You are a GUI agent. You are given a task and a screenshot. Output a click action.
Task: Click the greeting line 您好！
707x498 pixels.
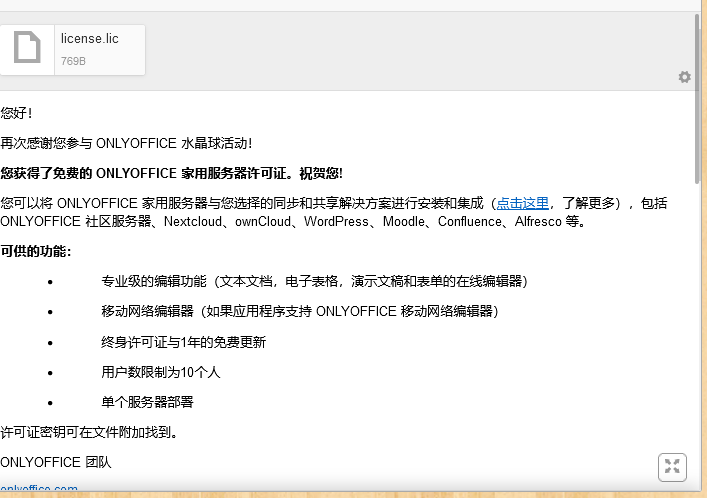pyautogui.click(x=17, y=114)
